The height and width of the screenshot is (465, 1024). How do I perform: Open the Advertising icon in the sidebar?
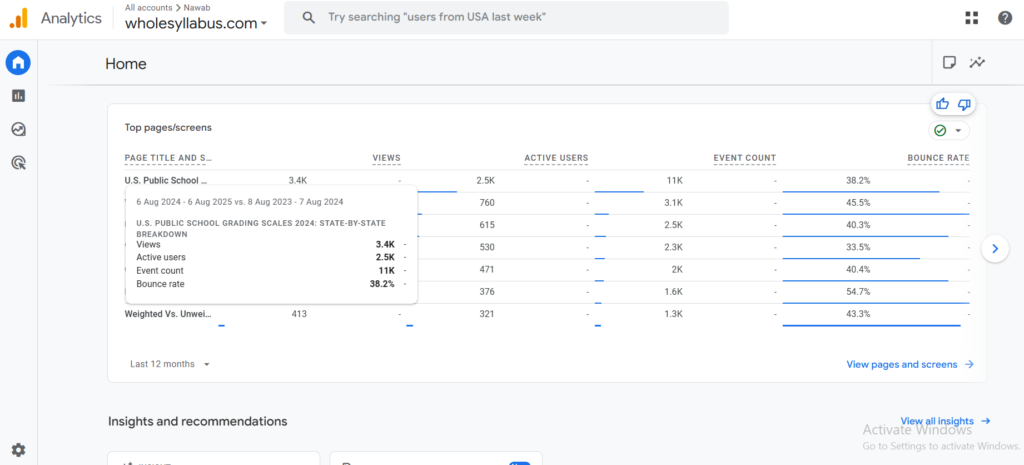[18, 163]
